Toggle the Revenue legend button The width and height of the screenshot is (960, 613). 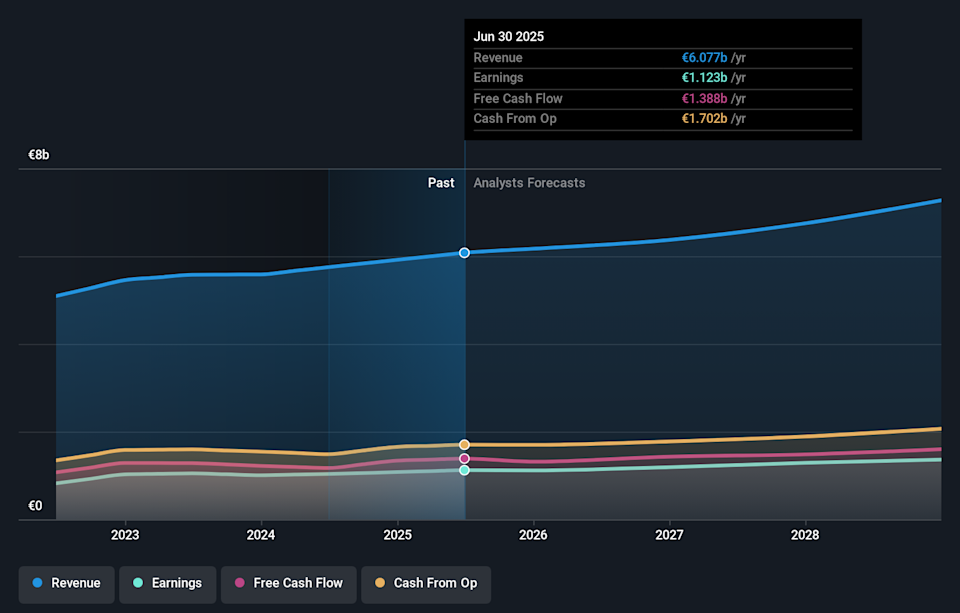point(66,584)
